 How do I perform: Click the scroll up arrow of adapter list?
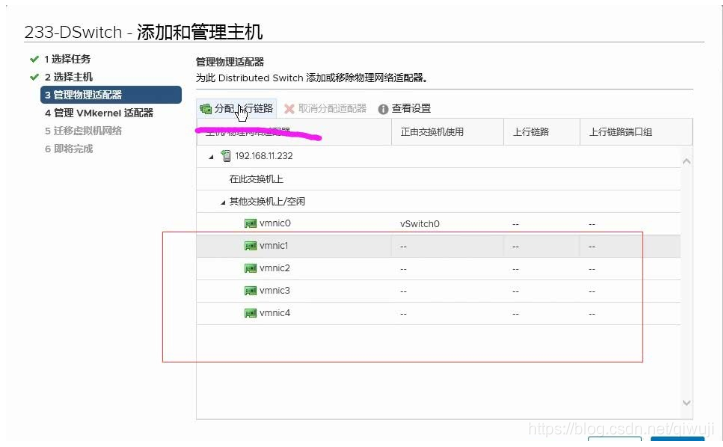687,161
